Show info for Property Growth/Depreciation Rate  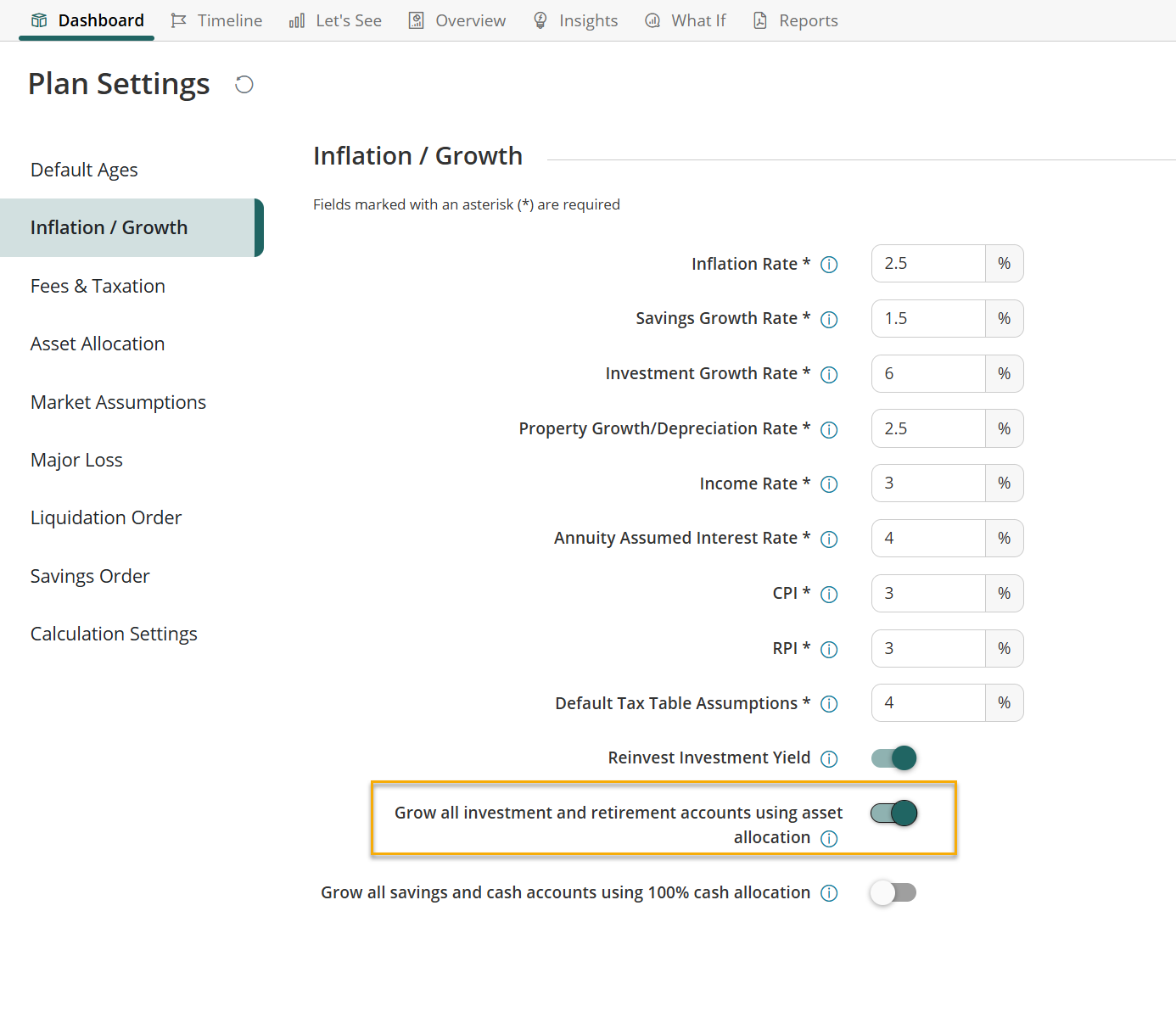tap(830, 430)
